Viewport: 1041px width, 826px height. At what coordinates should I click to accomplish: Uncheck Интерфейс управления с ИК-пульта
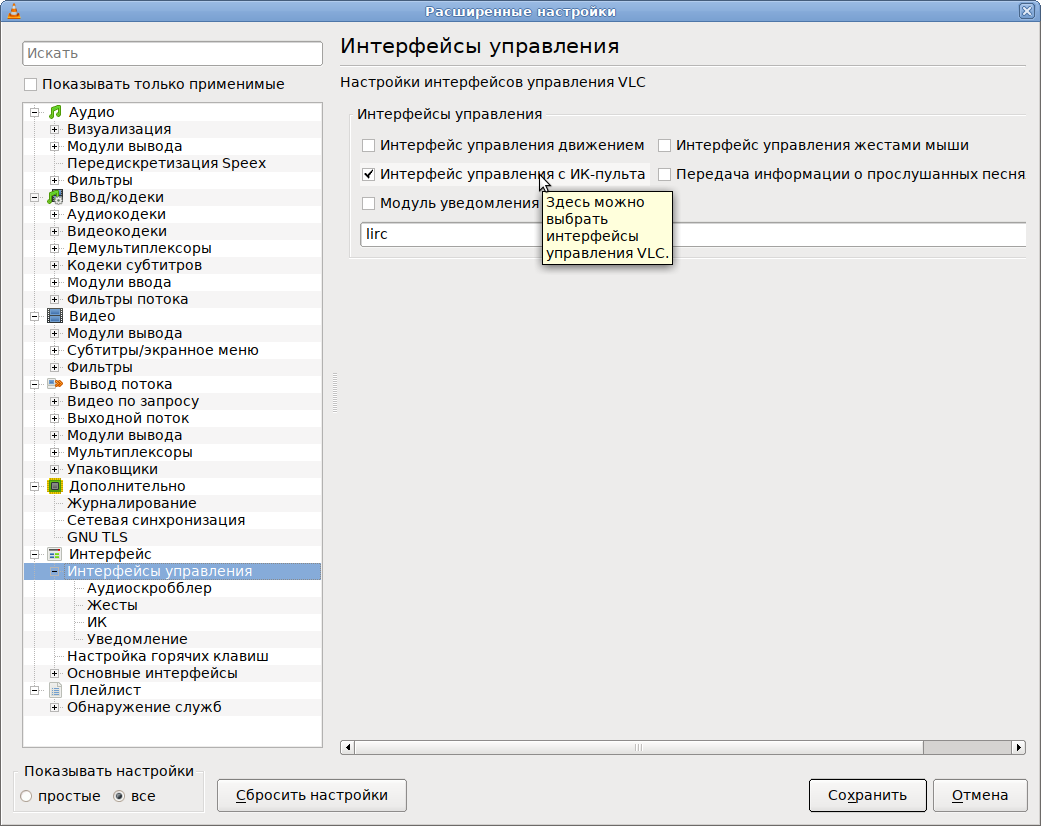click(x=368, y=175)
